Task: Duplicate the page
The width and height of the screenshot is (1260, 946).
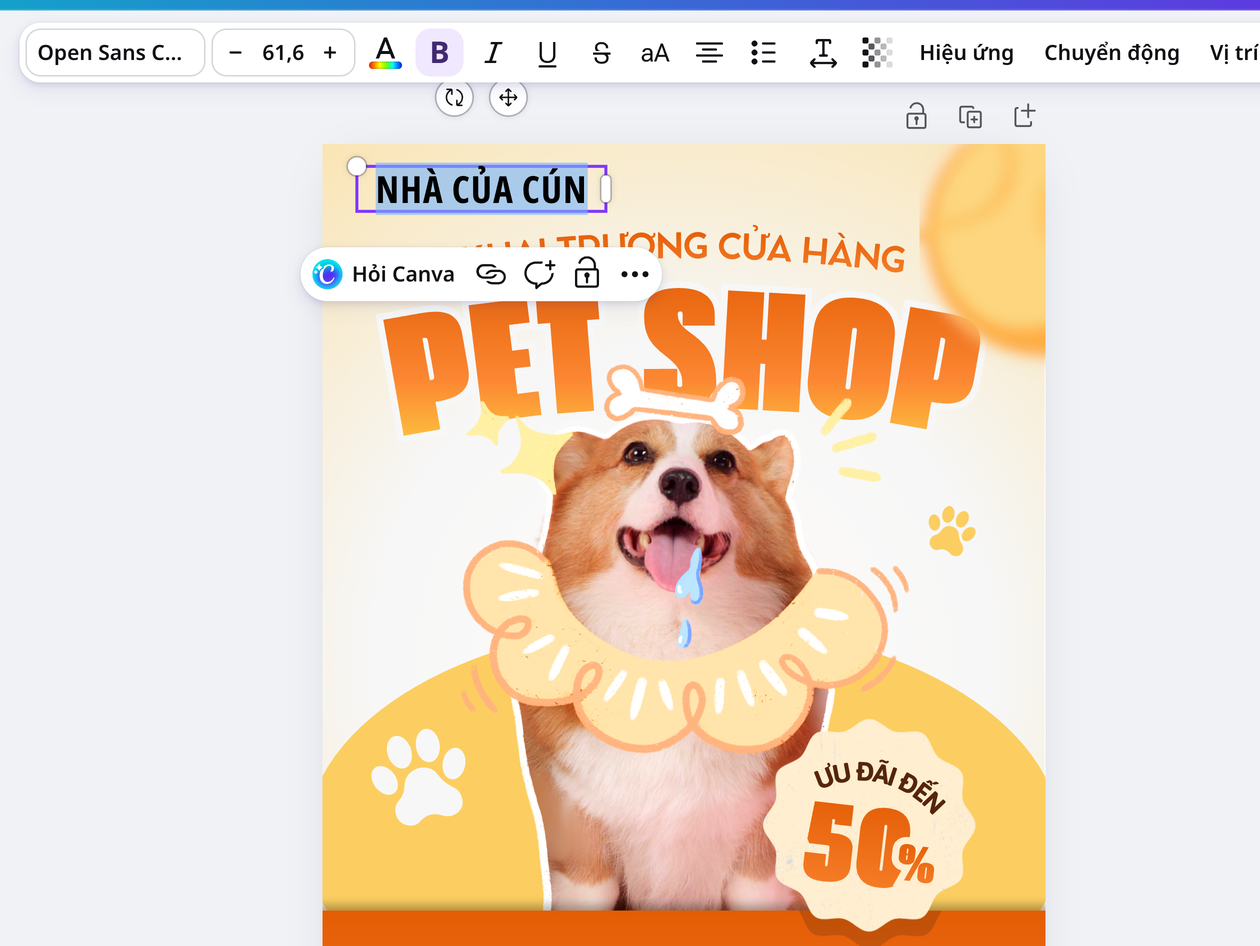Action: tap(970, 116)
